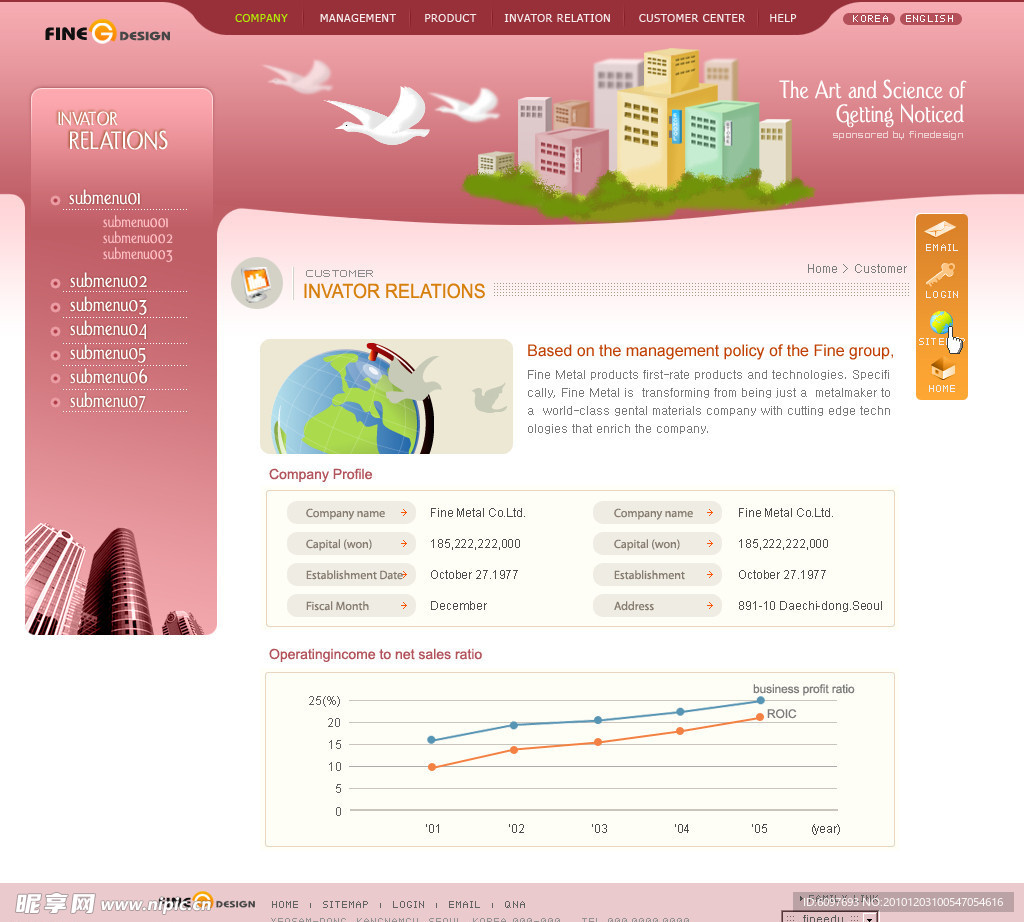Viewport: 1024px width, 922px height.
Task: Click the arrow icon in Address label
Action: [710, 605]
